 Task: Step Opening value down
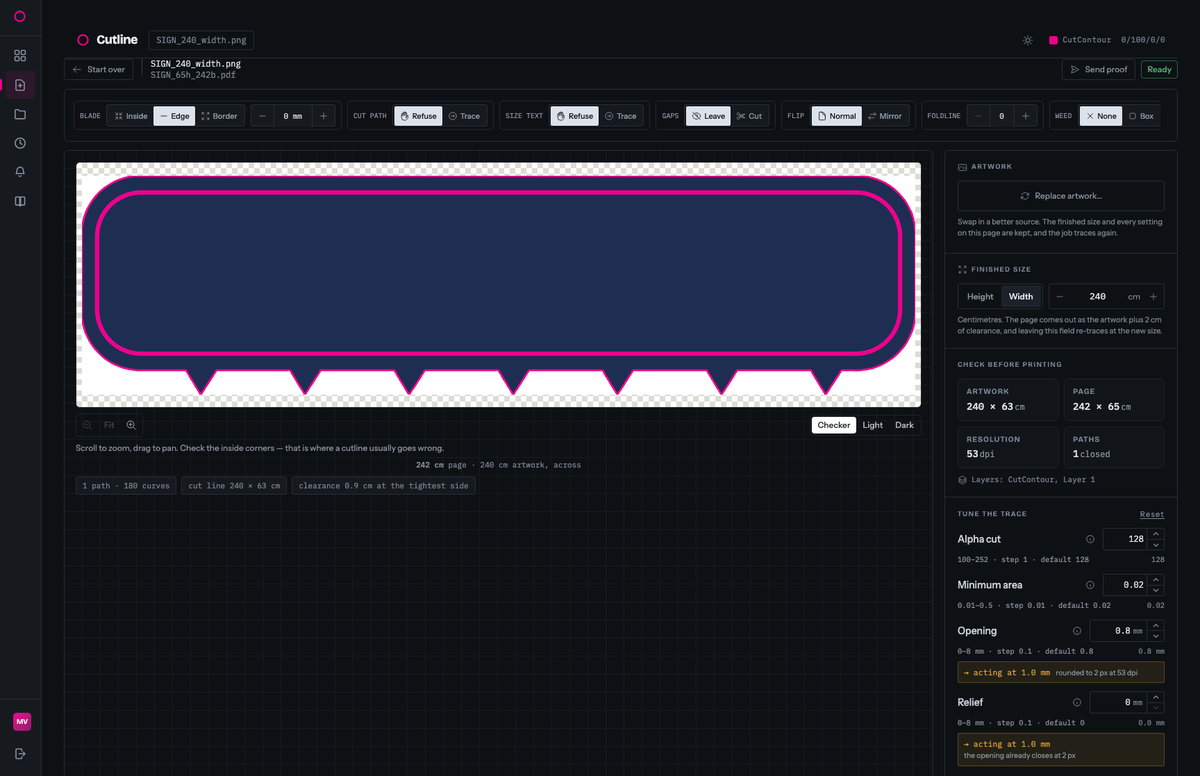[1157, 636]
